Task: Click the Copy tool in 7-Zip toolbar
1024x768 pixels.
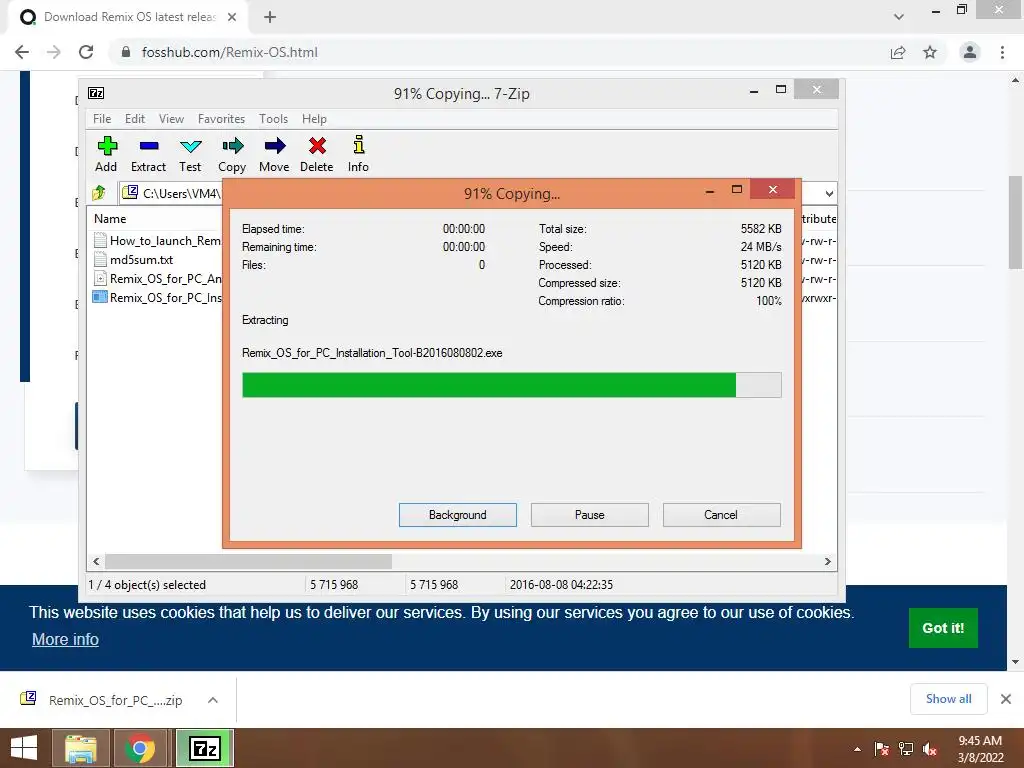Action: (232, 154)
